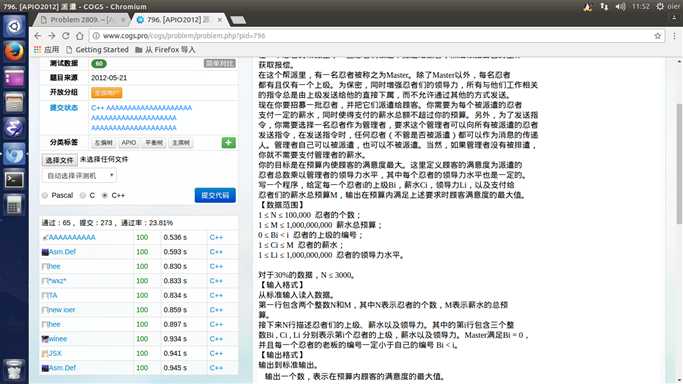Bookmark this page with the star icon
Viewport: 683px width, 384px height.
click(x=657, y=36)
